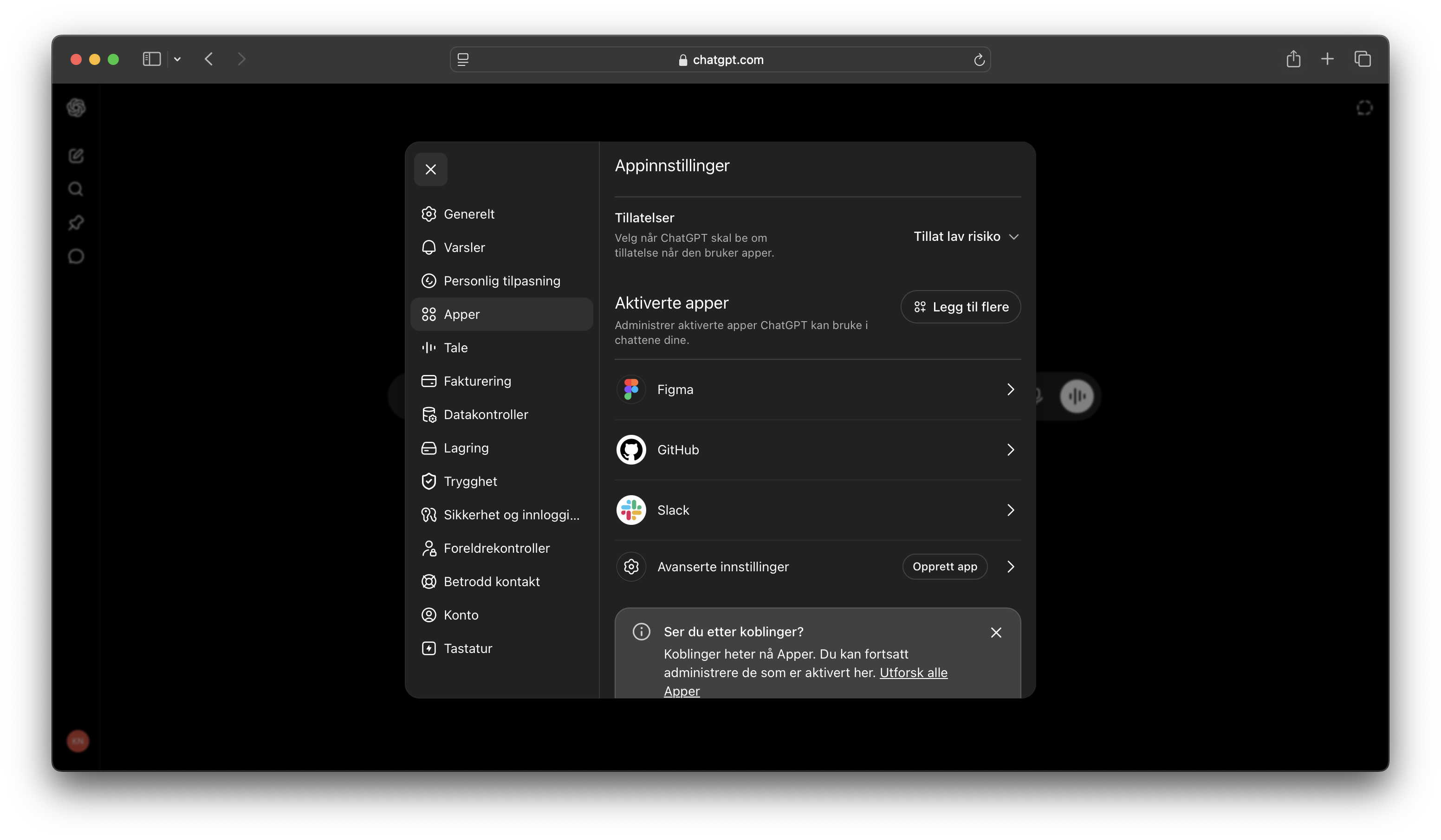Click the page reader icon in address bar
The width and height of the screenshot is (1441, 840).
pos(463,59)
